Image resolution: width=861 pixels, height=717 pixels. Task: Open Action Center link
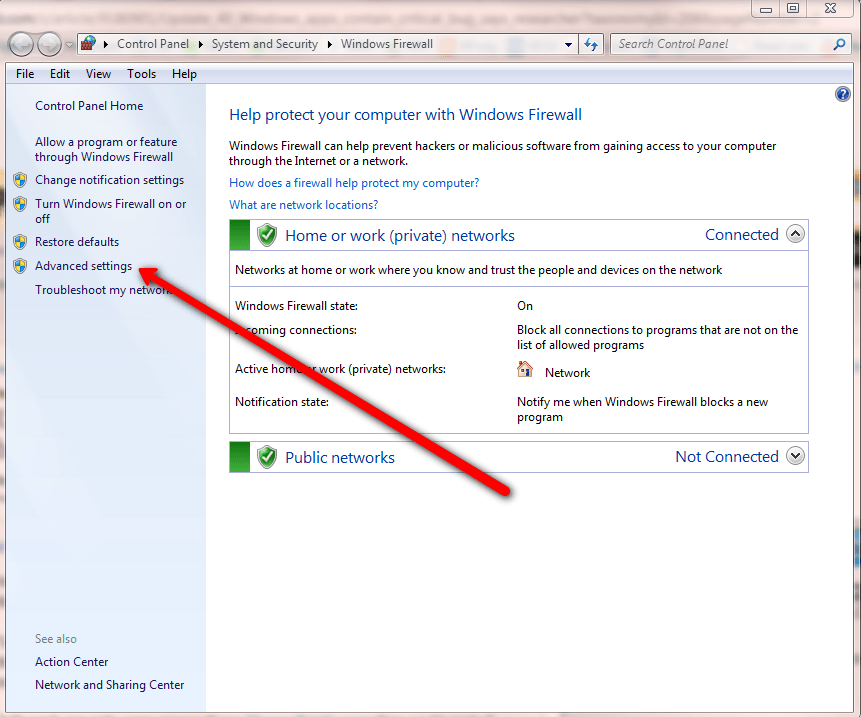tap(71, 662)
